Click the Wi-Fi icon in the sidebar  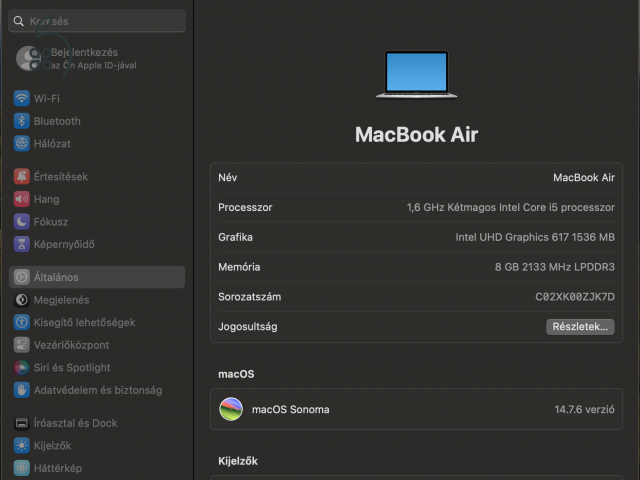(x=22, y=98)
